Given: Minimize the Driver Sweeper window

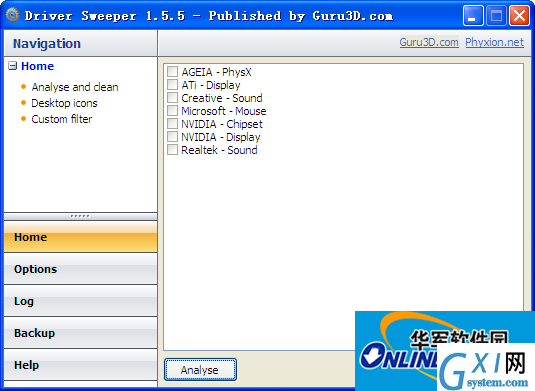Looking at the screenshot, I should (x=473, y=15).
